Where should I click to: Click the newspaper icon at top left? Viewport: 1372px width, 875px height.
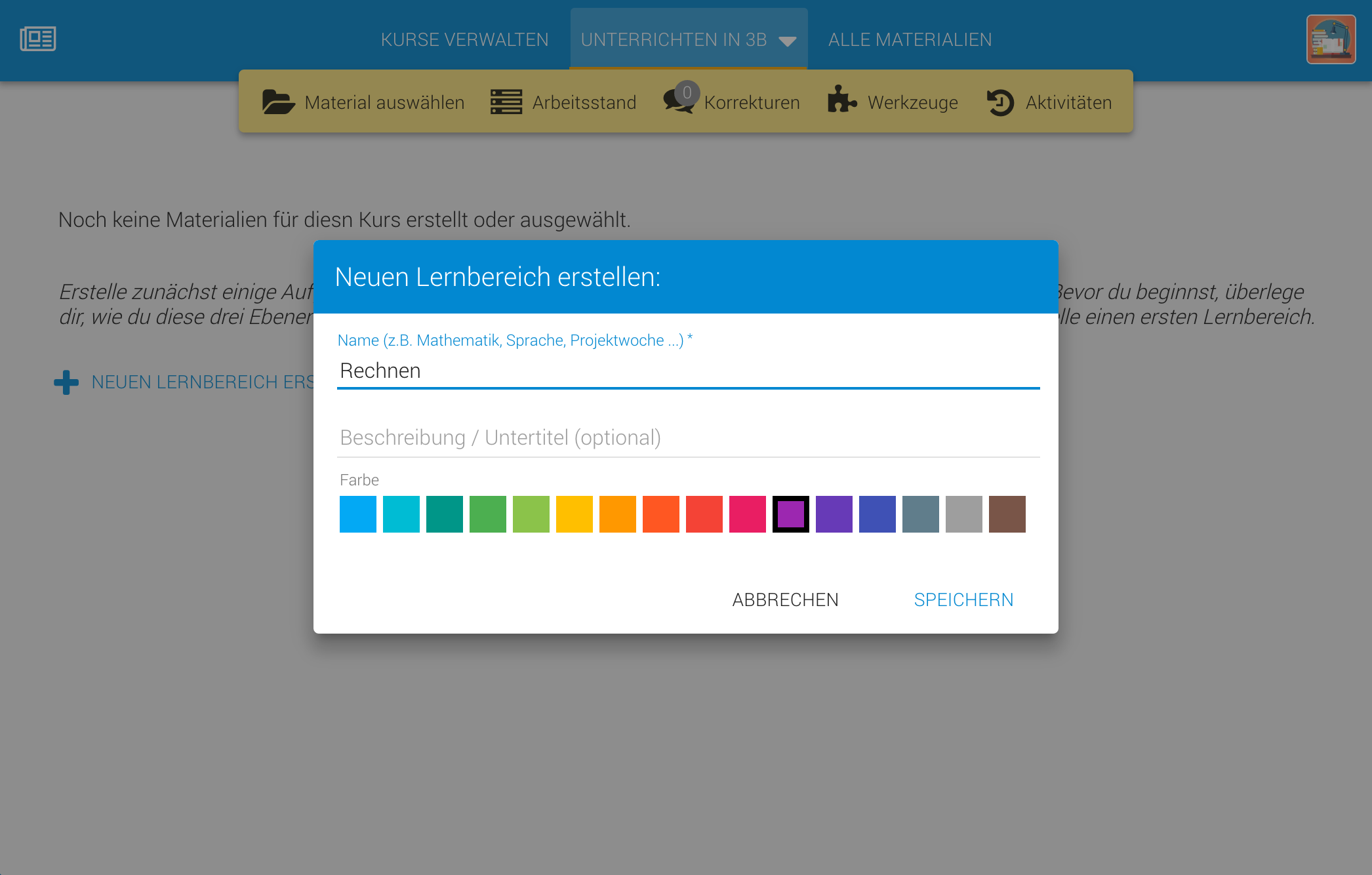pos(38,39)
